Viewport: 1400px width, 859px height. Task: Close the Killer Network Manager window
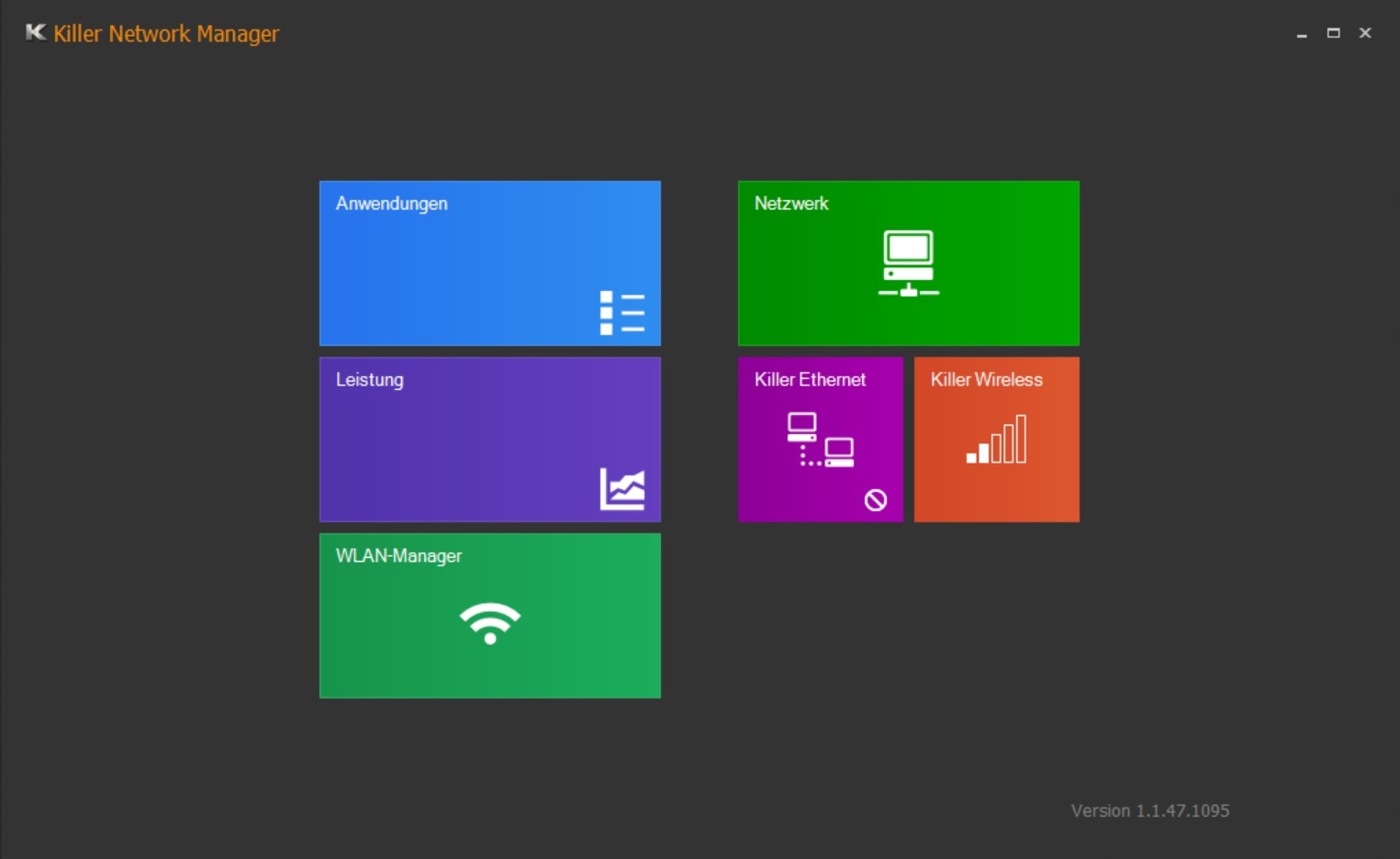tap(1365, 33)
